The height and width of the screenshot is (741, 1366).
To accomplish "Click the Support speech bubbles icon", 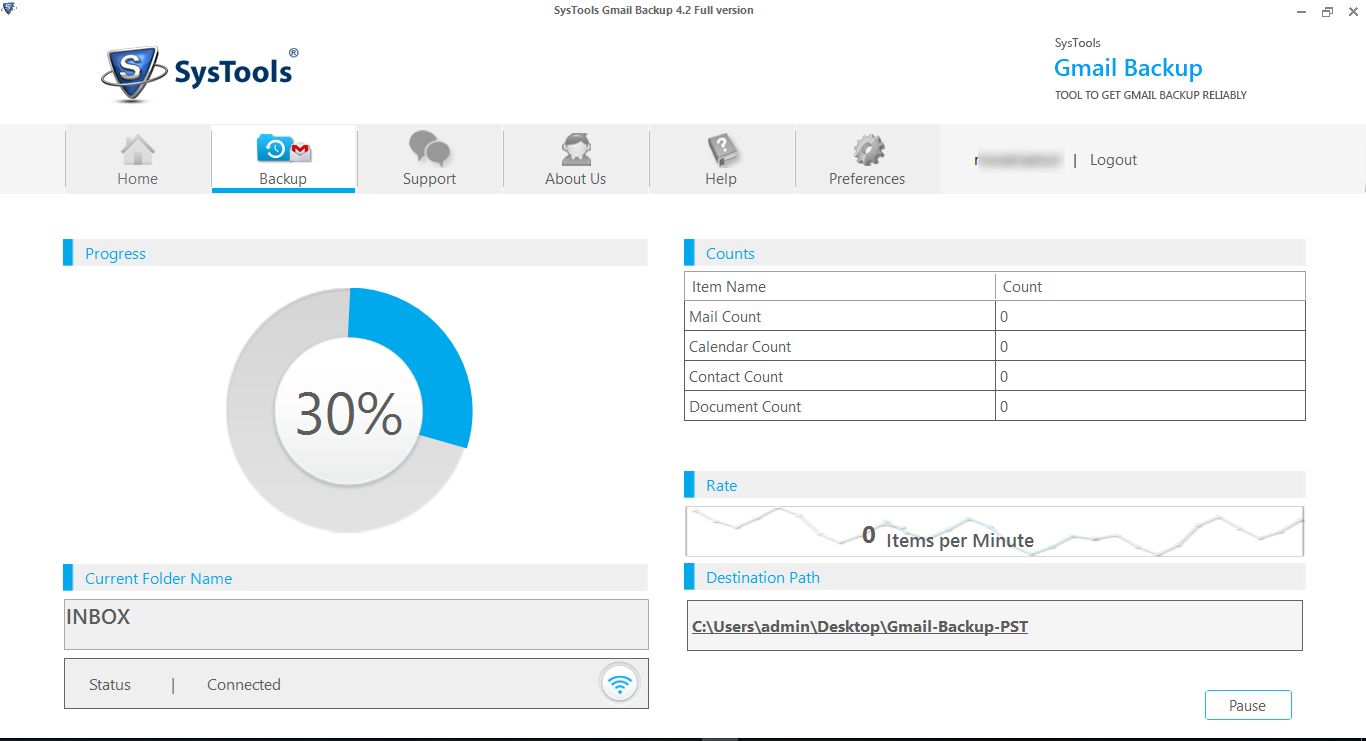I will (430, 149).
